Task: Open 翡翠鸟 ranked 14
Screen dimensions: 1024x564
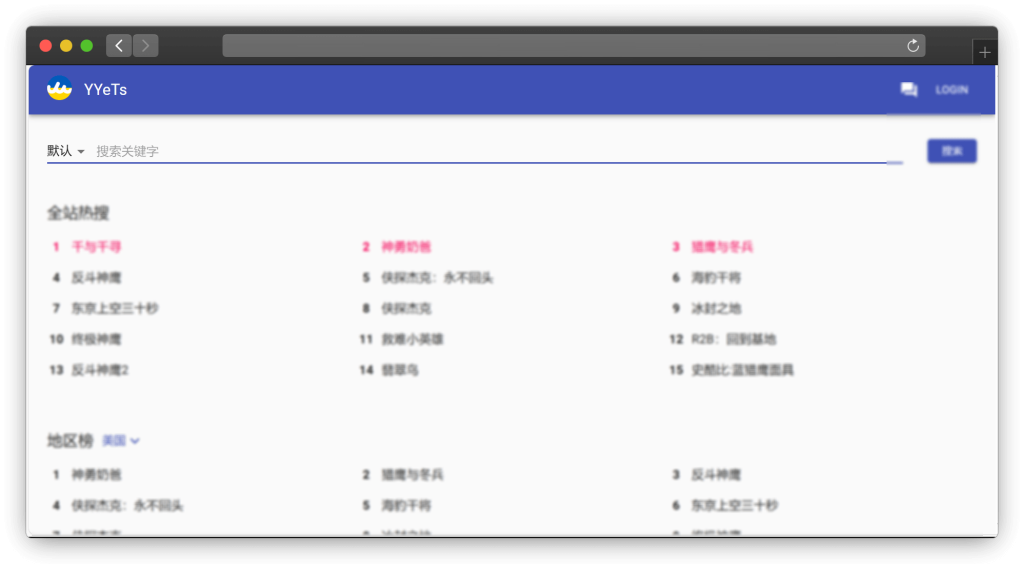Action: (x=400, y=369)
